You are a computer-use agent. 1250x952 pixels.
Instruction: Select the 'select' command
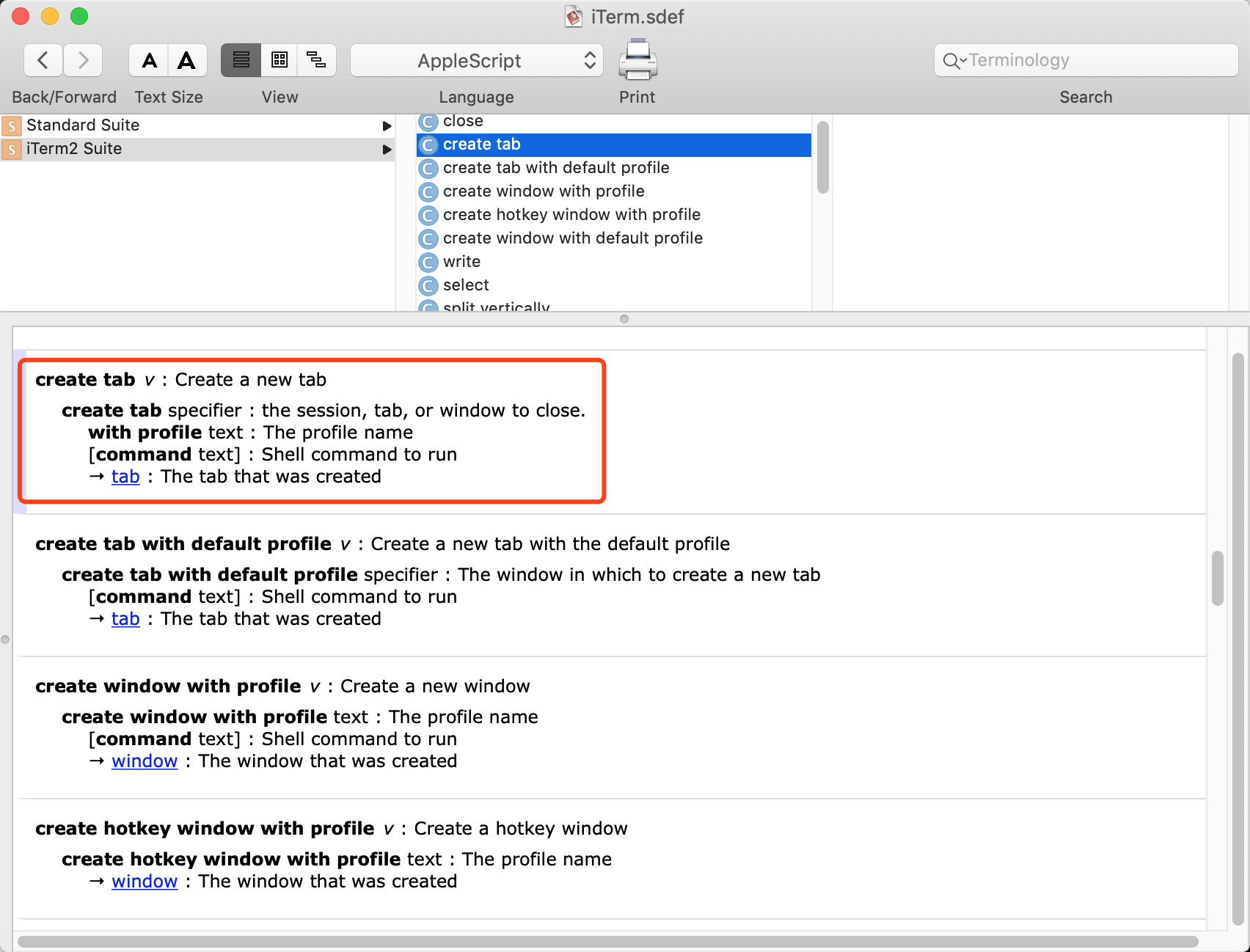click(x=614, y=285)
